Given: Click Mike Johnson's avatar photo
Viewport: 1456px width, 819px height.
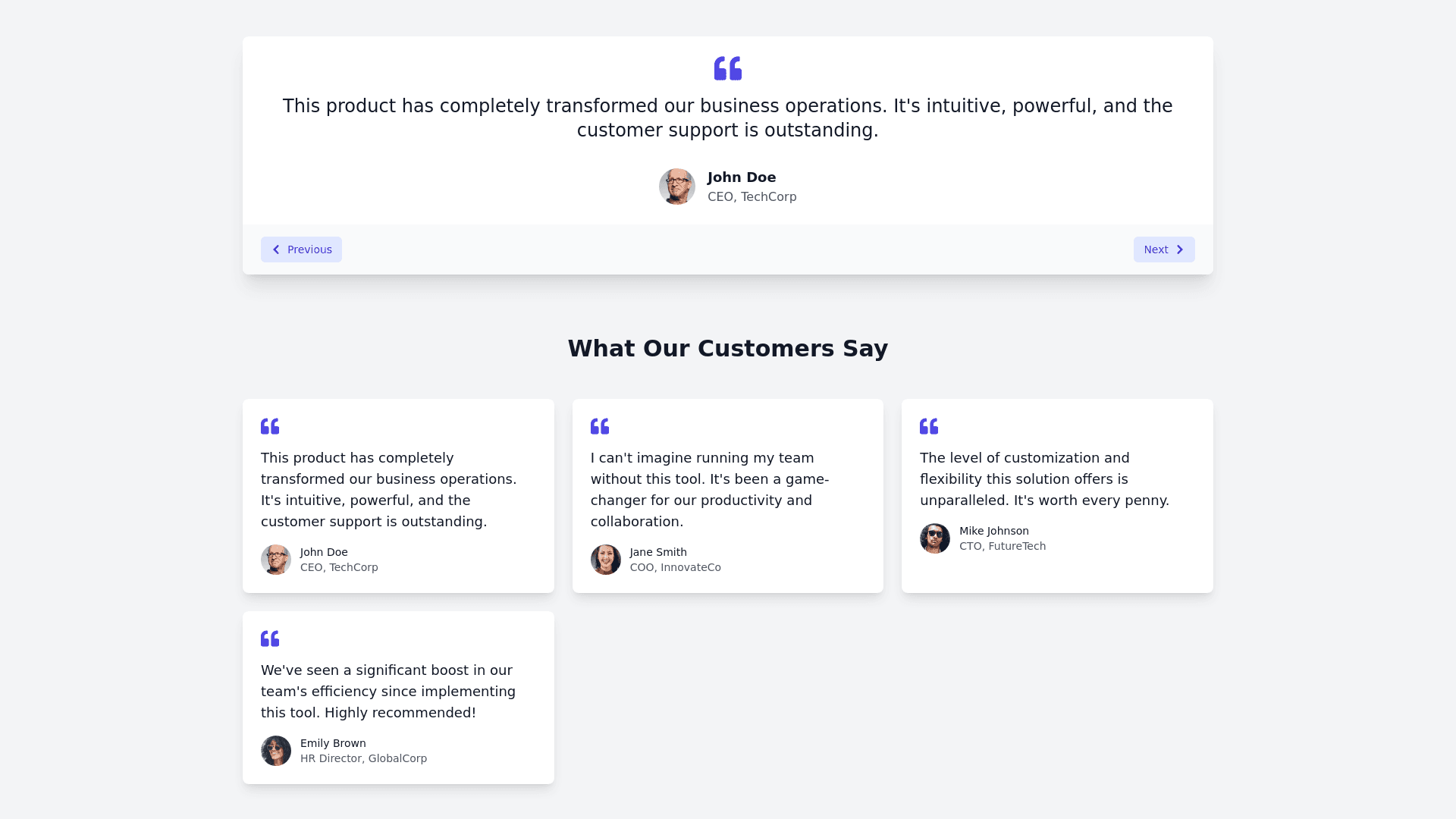Looking at the screenshot, I should click(935, 538).
